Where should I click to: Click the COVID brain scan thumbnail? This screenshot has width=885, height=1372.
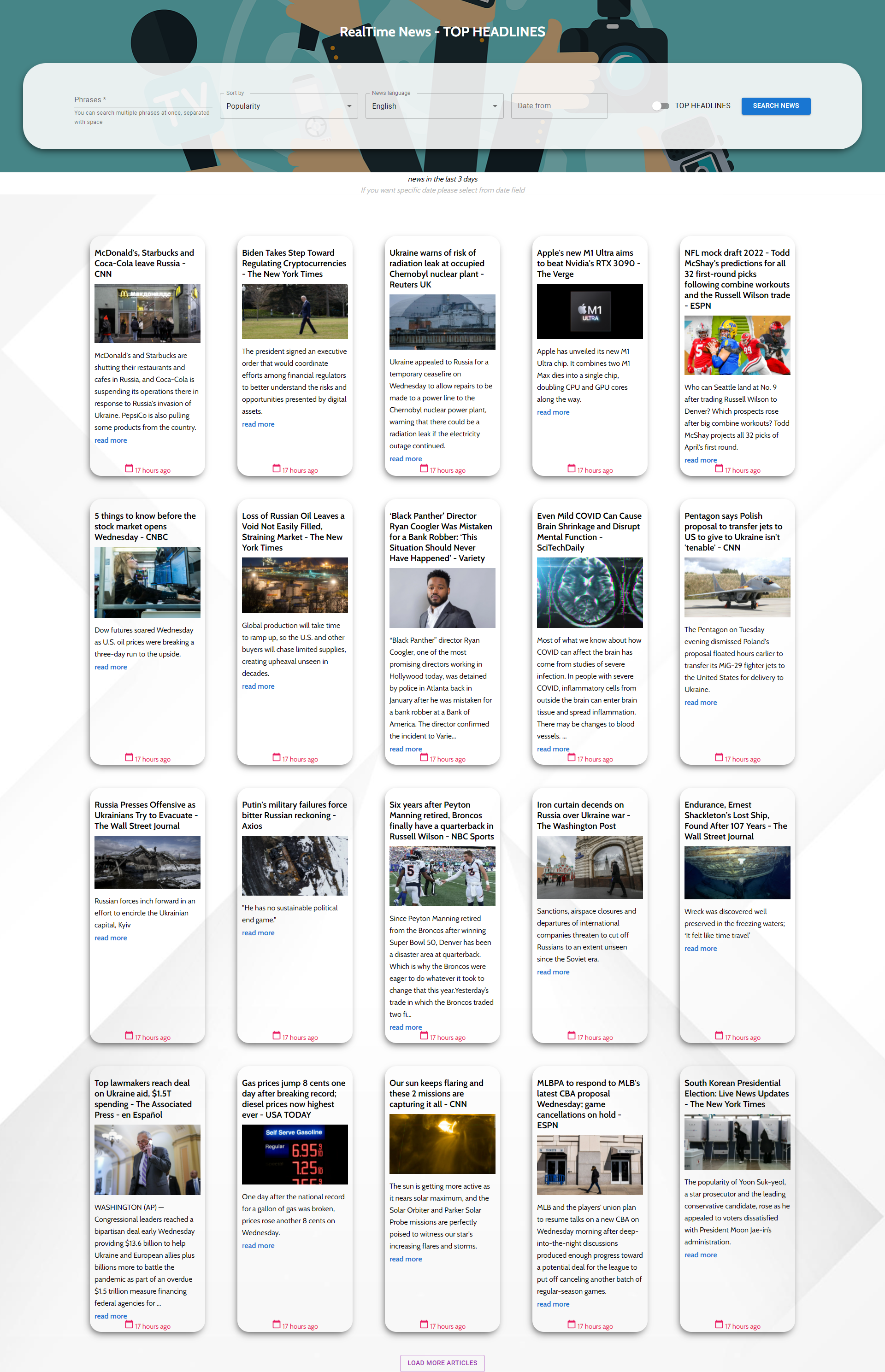click(589, 592)
